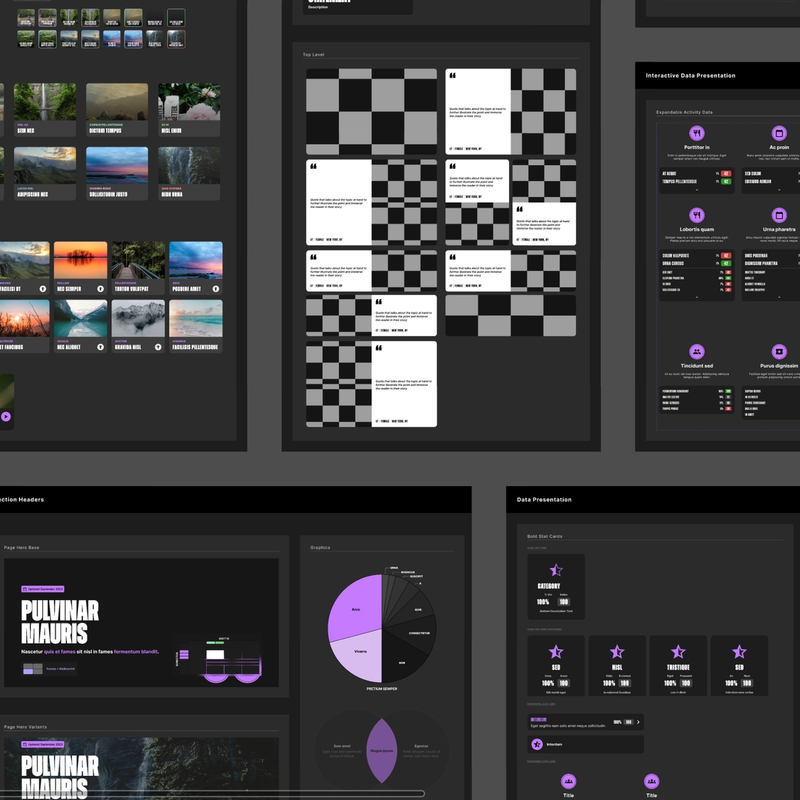Viewport: 800px width, 800px height.
Task: Follow the "quis et fames" purple link
Action: [x=59, y=652]
